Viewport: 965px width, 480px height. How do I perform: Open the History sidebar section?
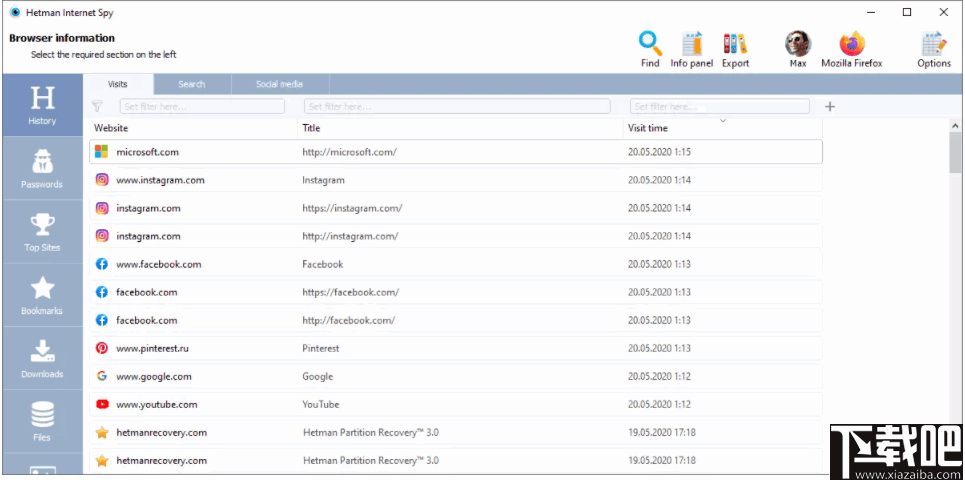[x=42, y=105]
